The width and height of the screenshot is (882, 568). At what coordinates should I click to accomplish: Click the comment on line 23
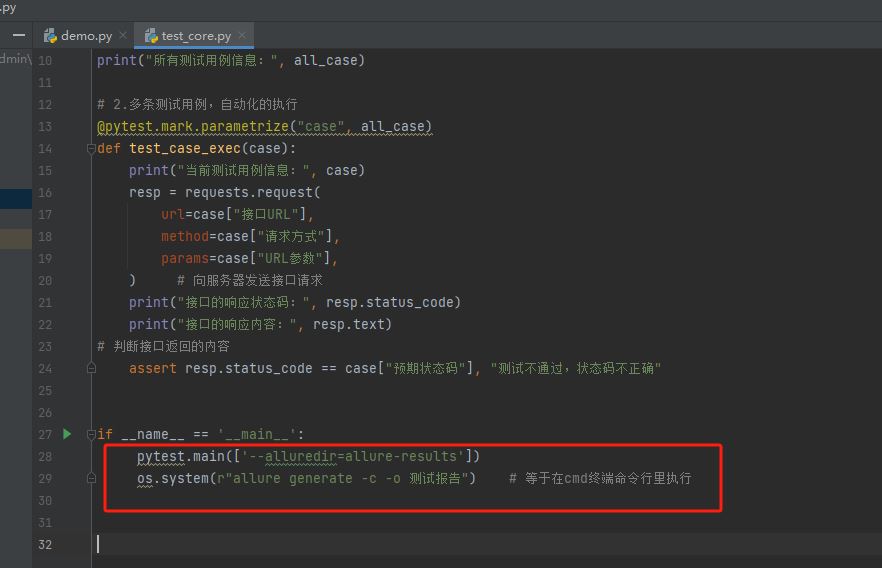163,346
